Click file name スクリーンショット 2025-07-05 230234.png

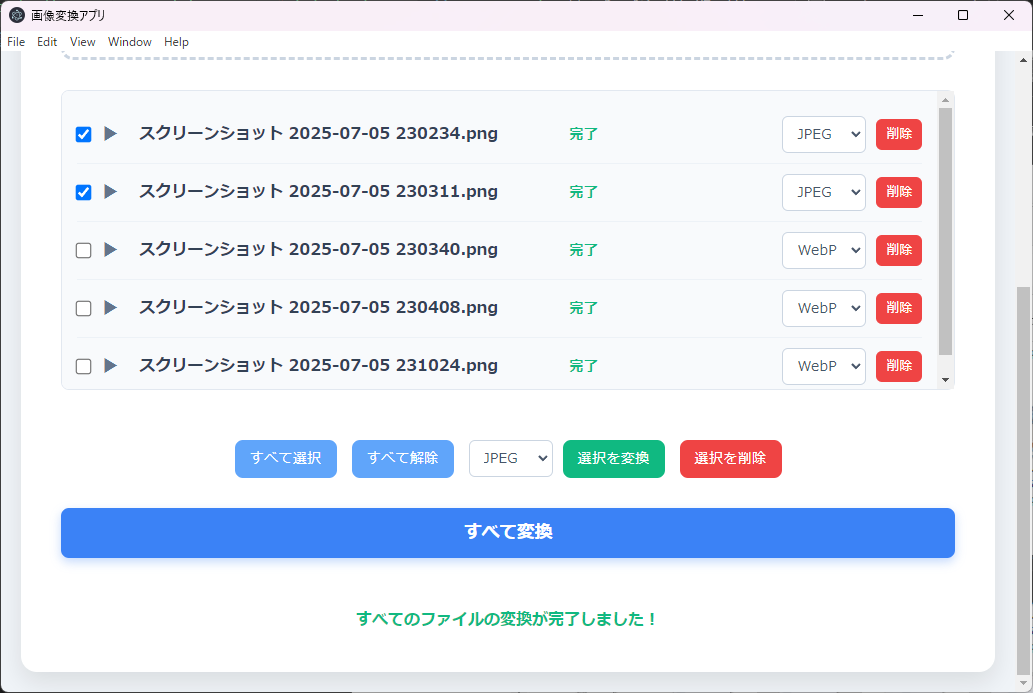coord(318,134)
